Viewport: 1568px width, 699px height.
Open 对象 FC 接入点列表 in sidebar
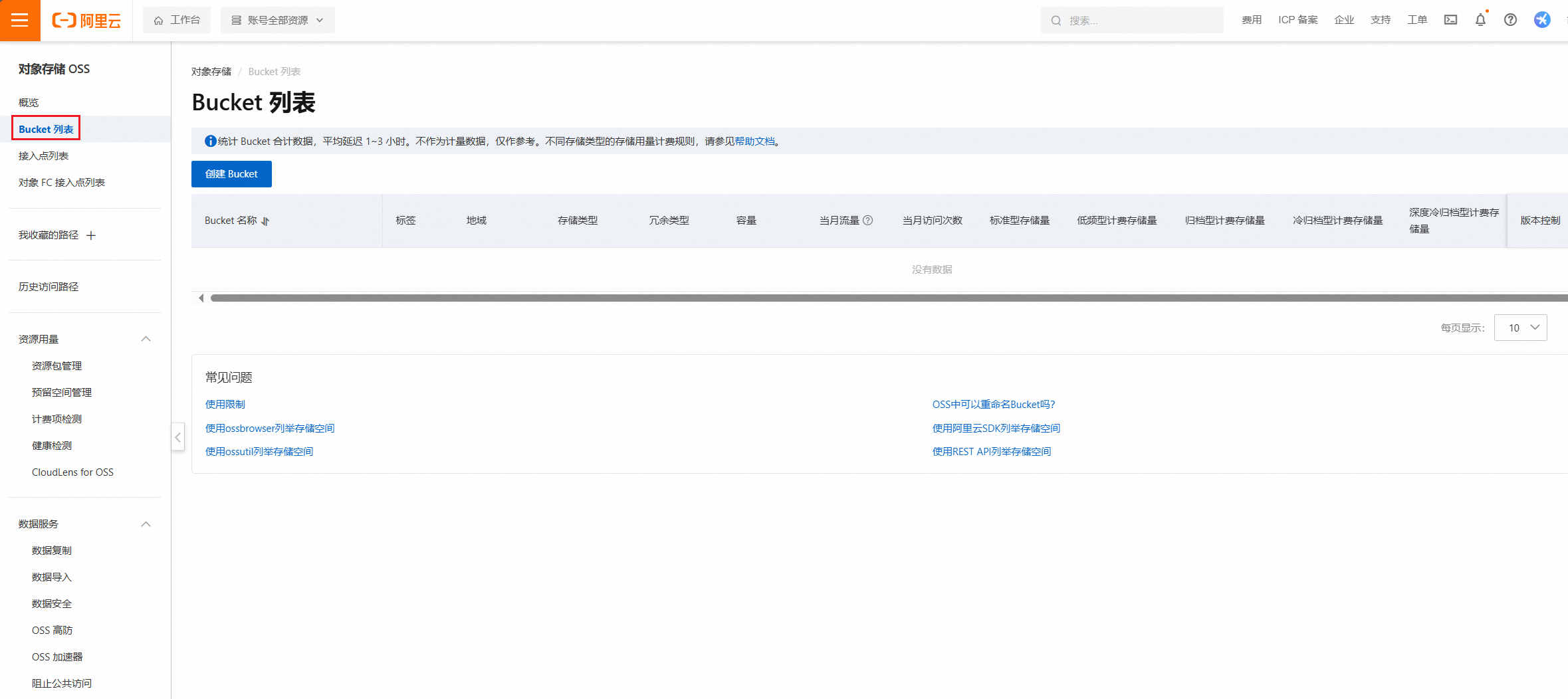(x=62, y=182)
